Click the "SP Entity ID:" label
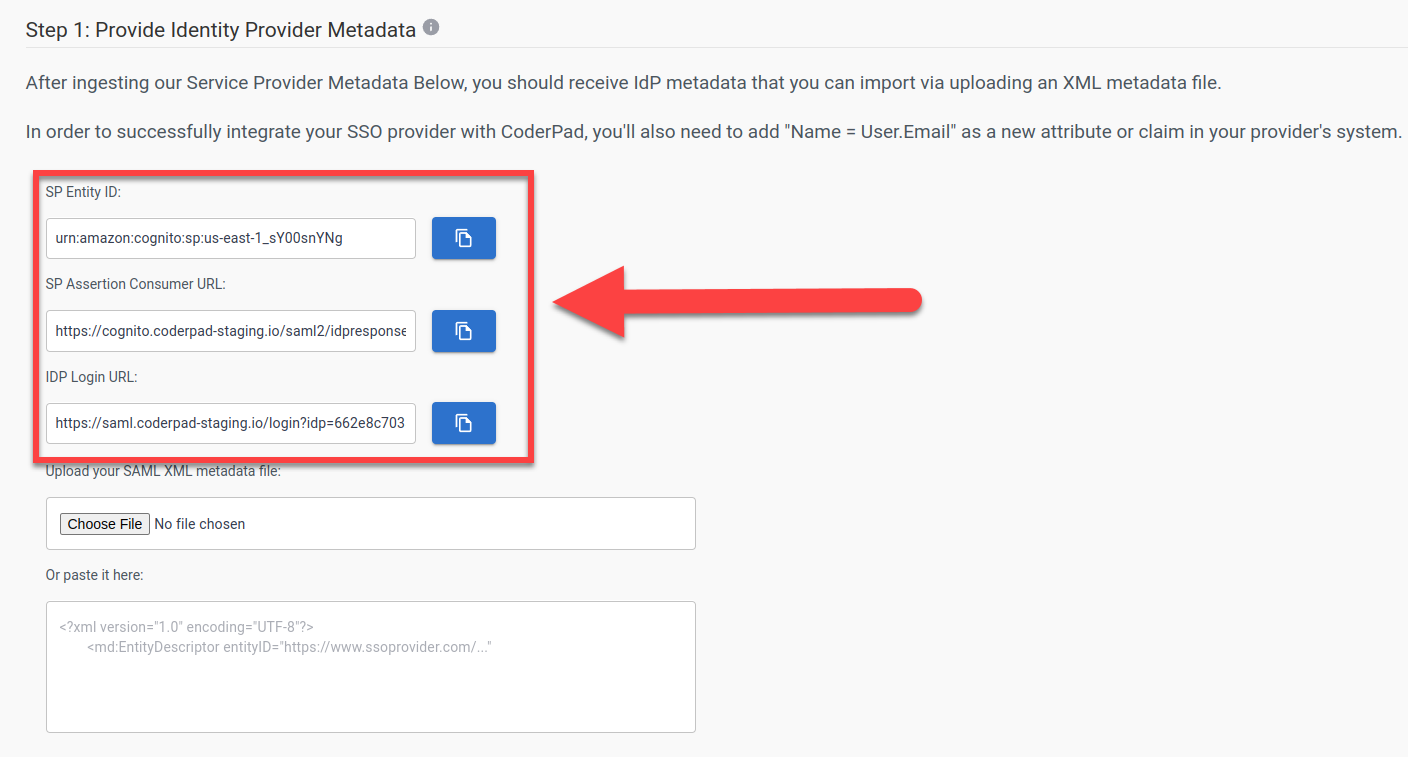The height and width of the screenshot is (758, 1427). pos(83,191)
